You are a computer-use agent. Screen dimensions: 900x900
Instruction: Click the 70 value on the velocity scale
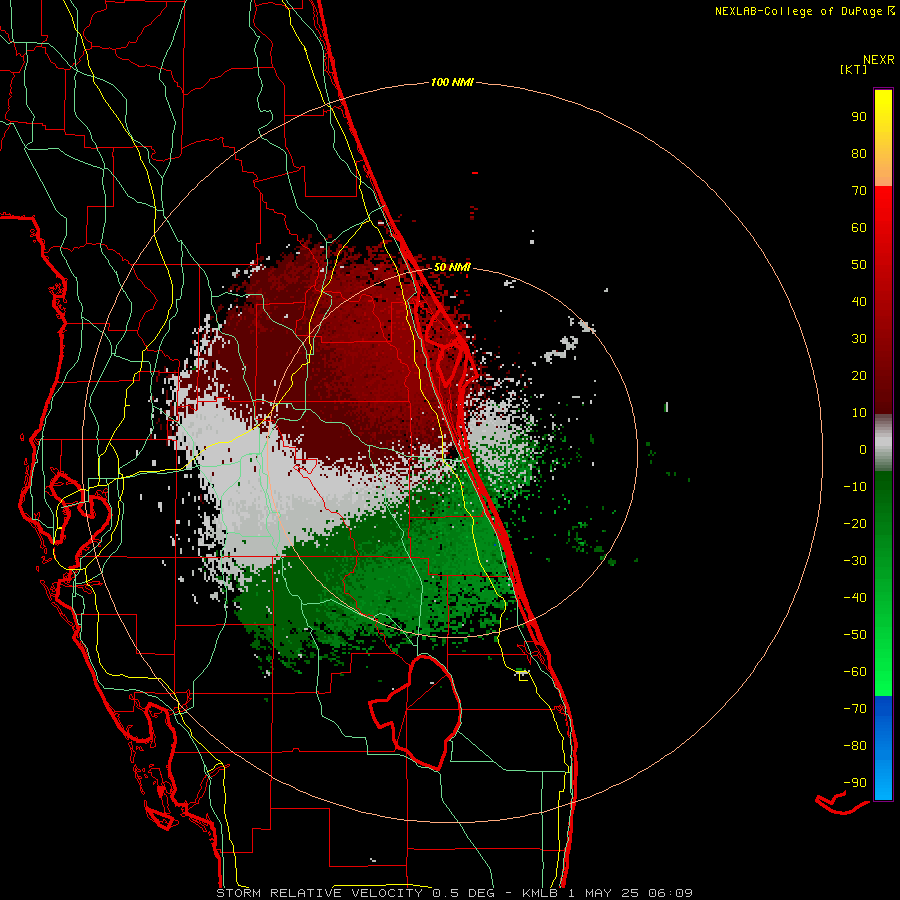click(x=859, y=191)
